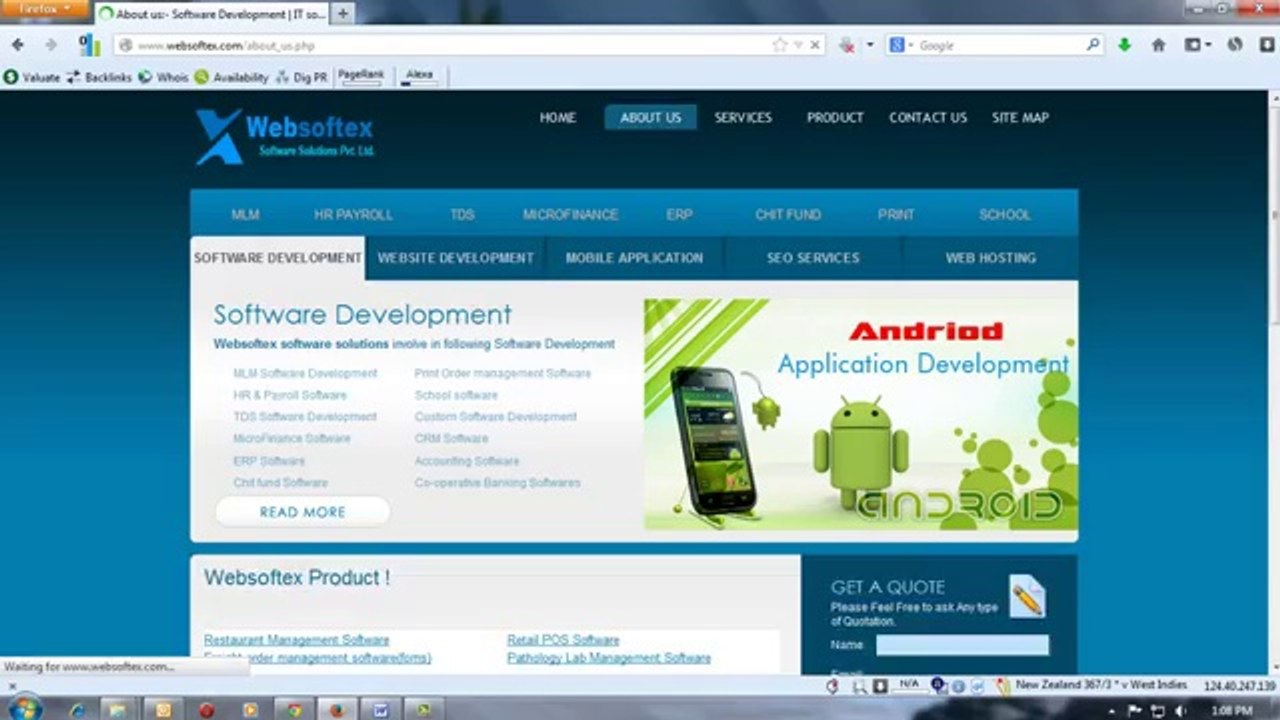Open the SITE MAP menu item

pyautogui.click(x=1020, y=117)
